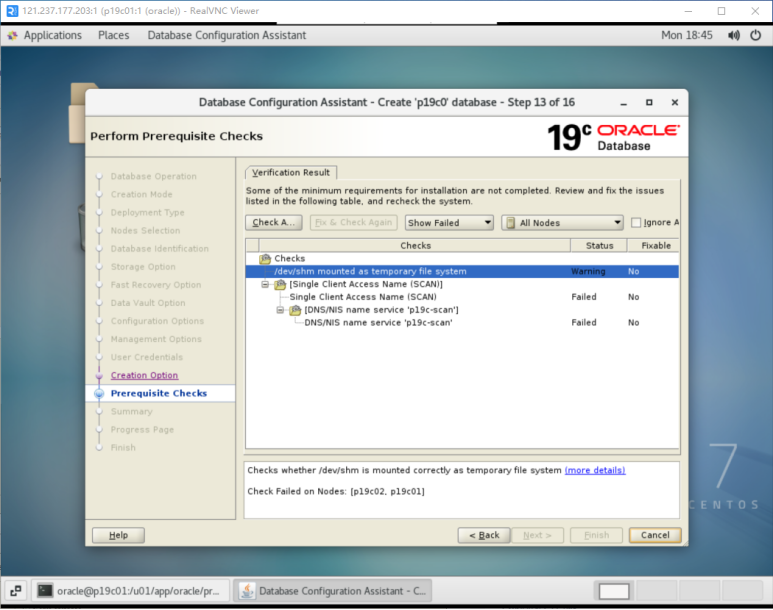The image size is (773, 610).
Task: Click Failed status of SCAN row
Action: pyautogui.click(x=584, y=297)
